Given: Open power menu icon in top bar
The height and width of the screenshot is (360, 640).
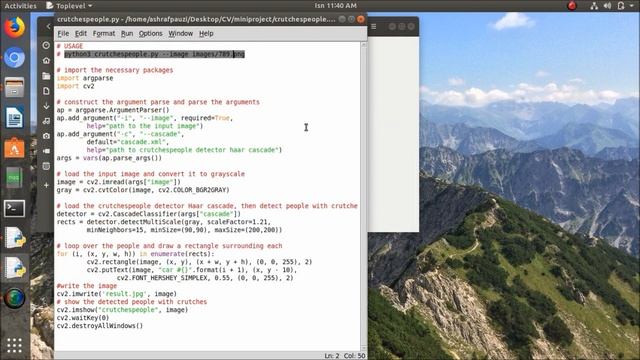Looking at the screenshot, I should [x=621, y=6].
